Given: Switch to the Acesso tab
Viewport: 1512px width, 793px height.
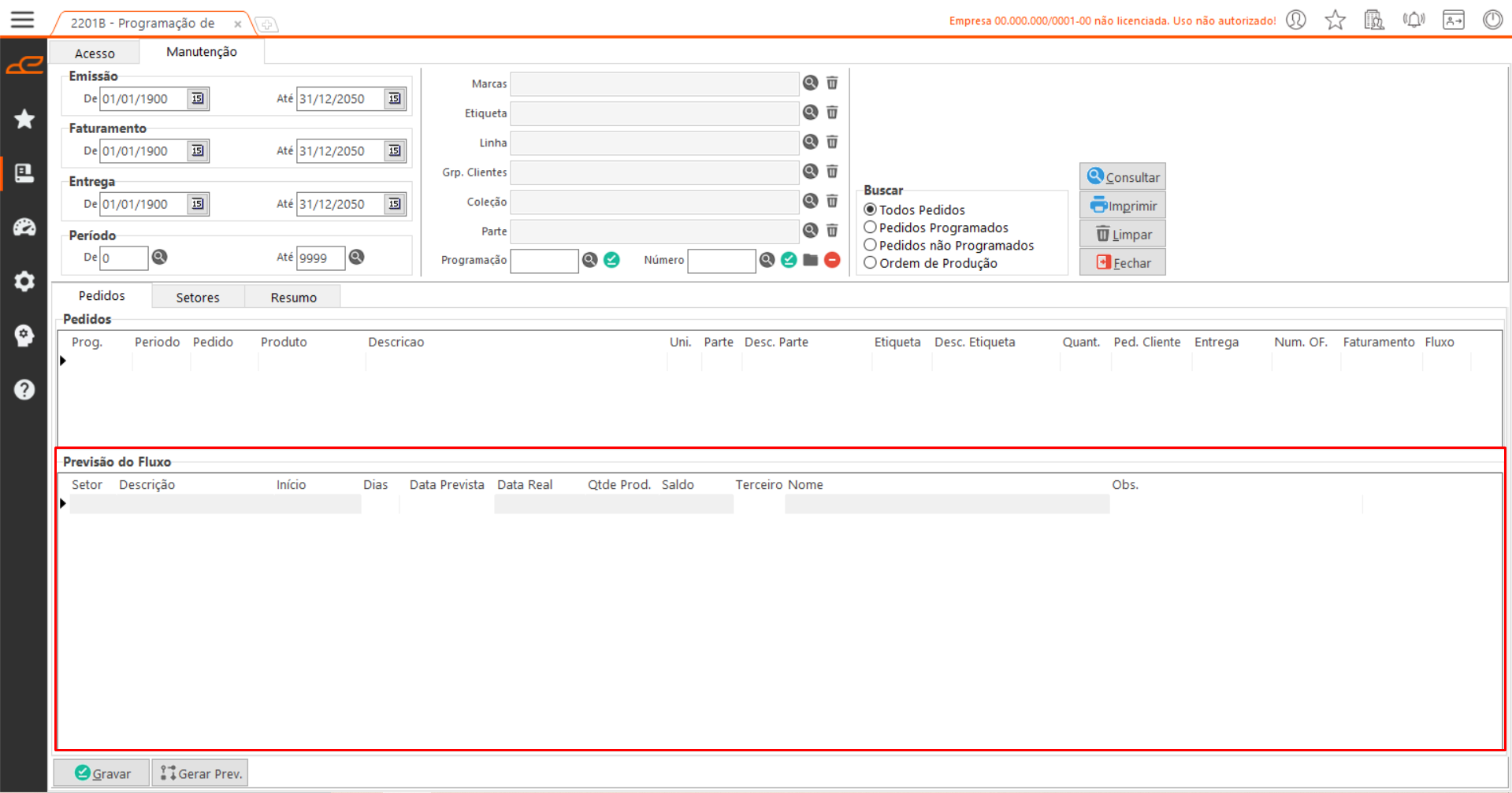Looking at the screenshot, I should [x=95, y=54].
